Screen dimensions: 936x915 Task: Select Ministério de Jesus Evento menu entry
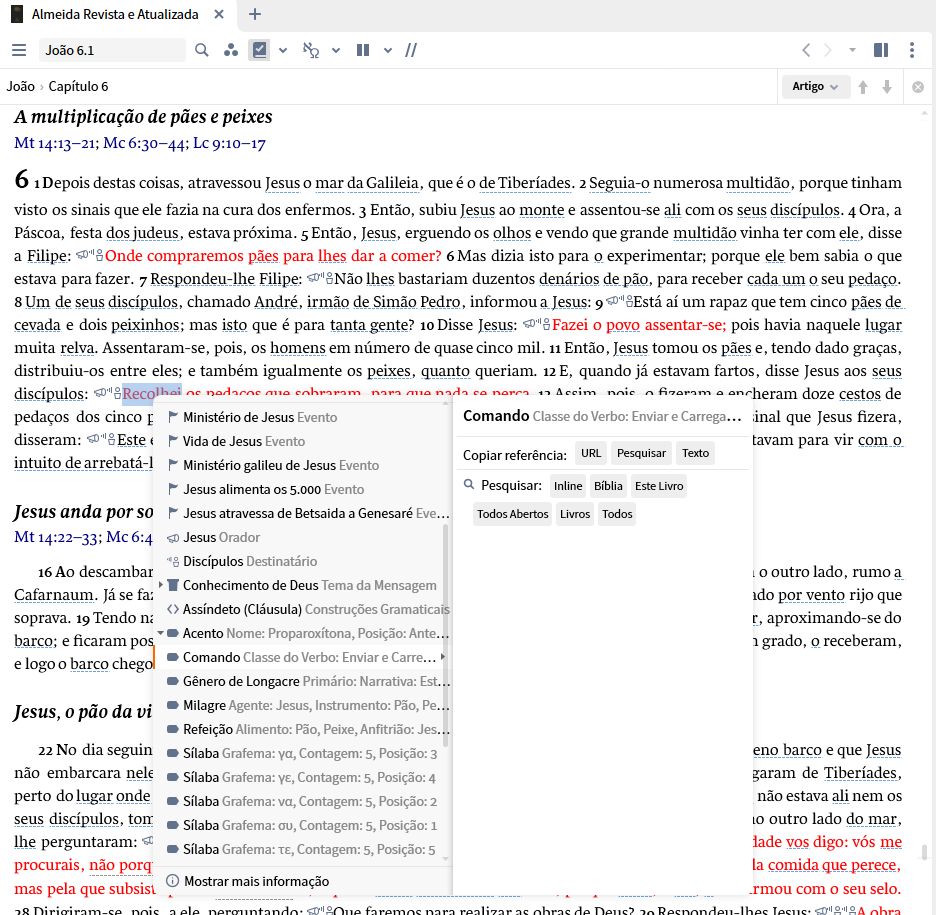pos(302,417)
